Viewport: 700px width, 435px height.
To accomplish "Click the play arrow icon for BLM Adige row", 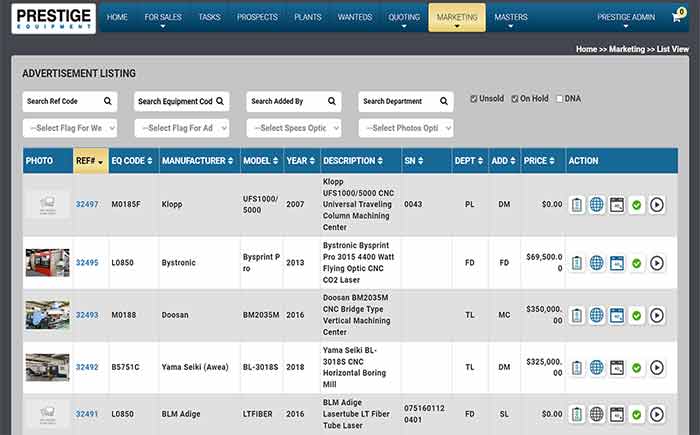I will pos(656,413).
